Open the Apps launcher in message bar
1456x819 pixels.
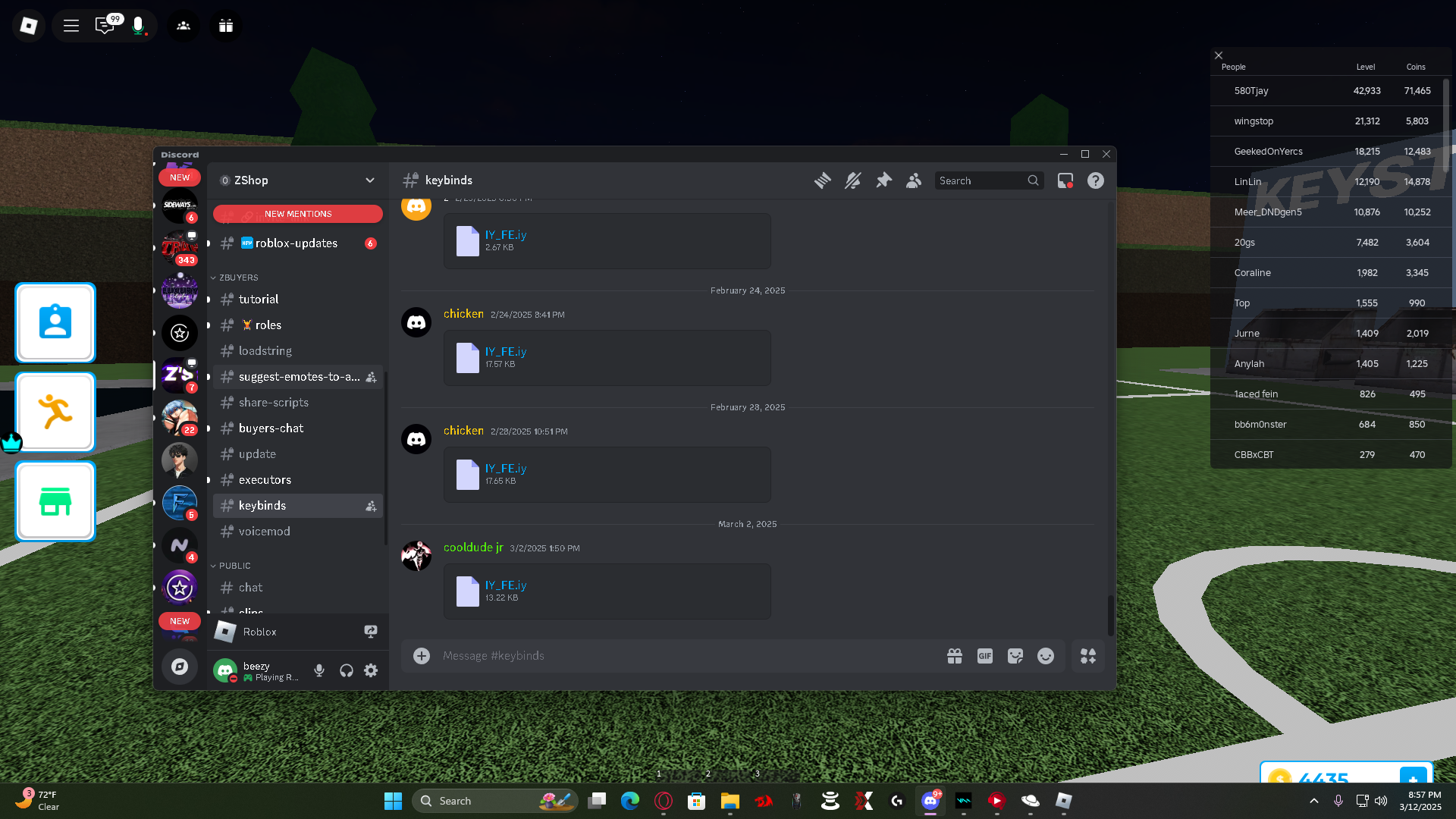pyautogui.click(x=1088, y=656)
